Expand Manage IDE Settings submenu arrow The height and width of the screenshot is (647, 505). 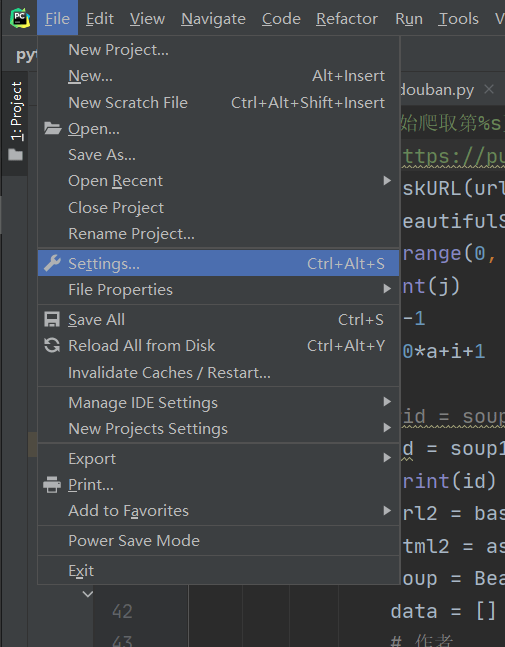[x=387, y=401]
